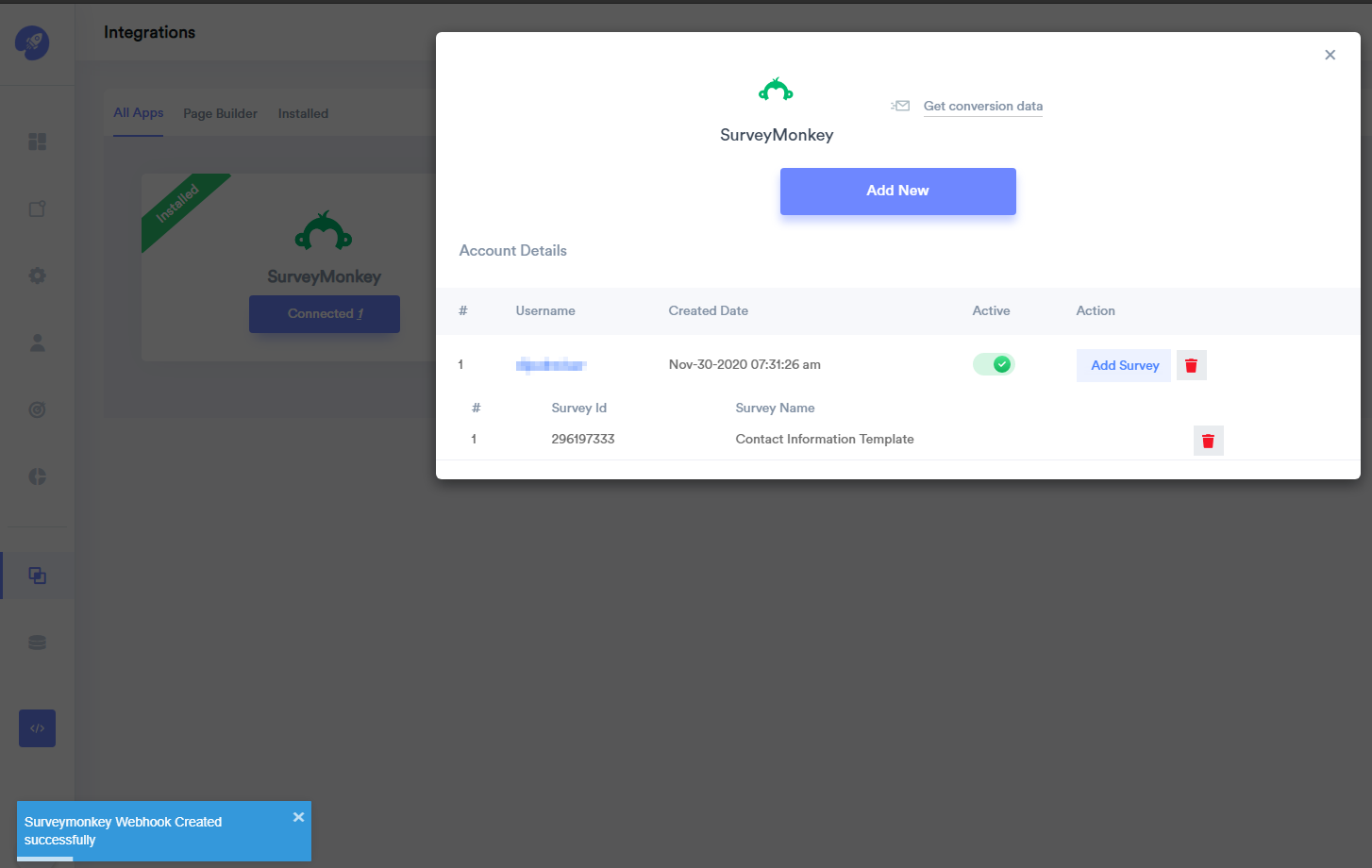The width and height of the screenshot is (1372, 868).
Task: Switch to the Installed tab
Action: pyautogui.click(x=303, y=113)
